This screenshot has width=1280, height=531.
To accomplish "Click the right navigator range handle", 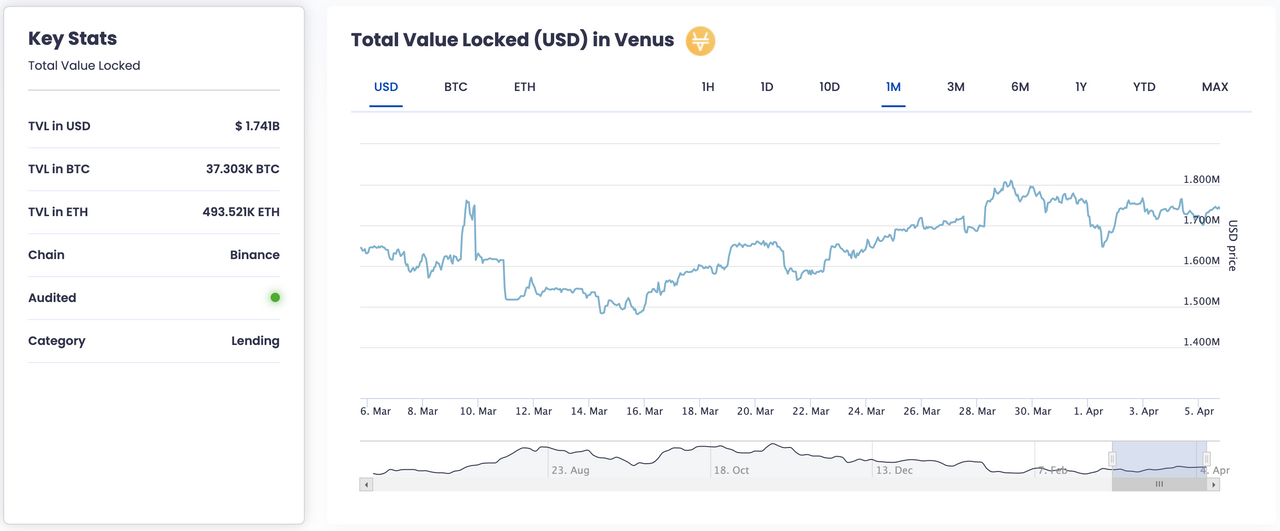I will 1205,458.
